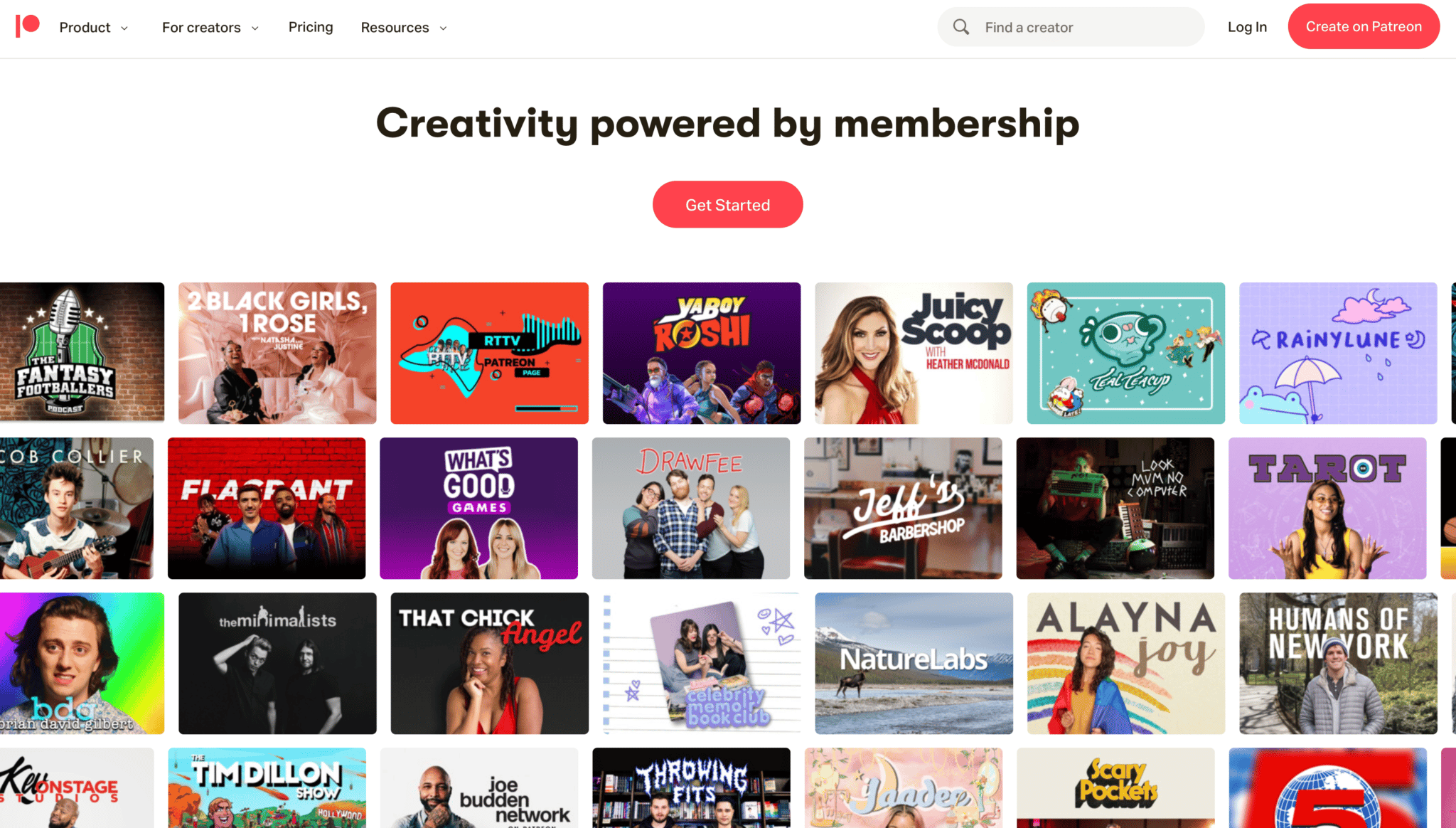This screenshot has height=828, width=1456.
Task: Open the Minimalists creator thumbnail
Action: [x=277, y=663]
